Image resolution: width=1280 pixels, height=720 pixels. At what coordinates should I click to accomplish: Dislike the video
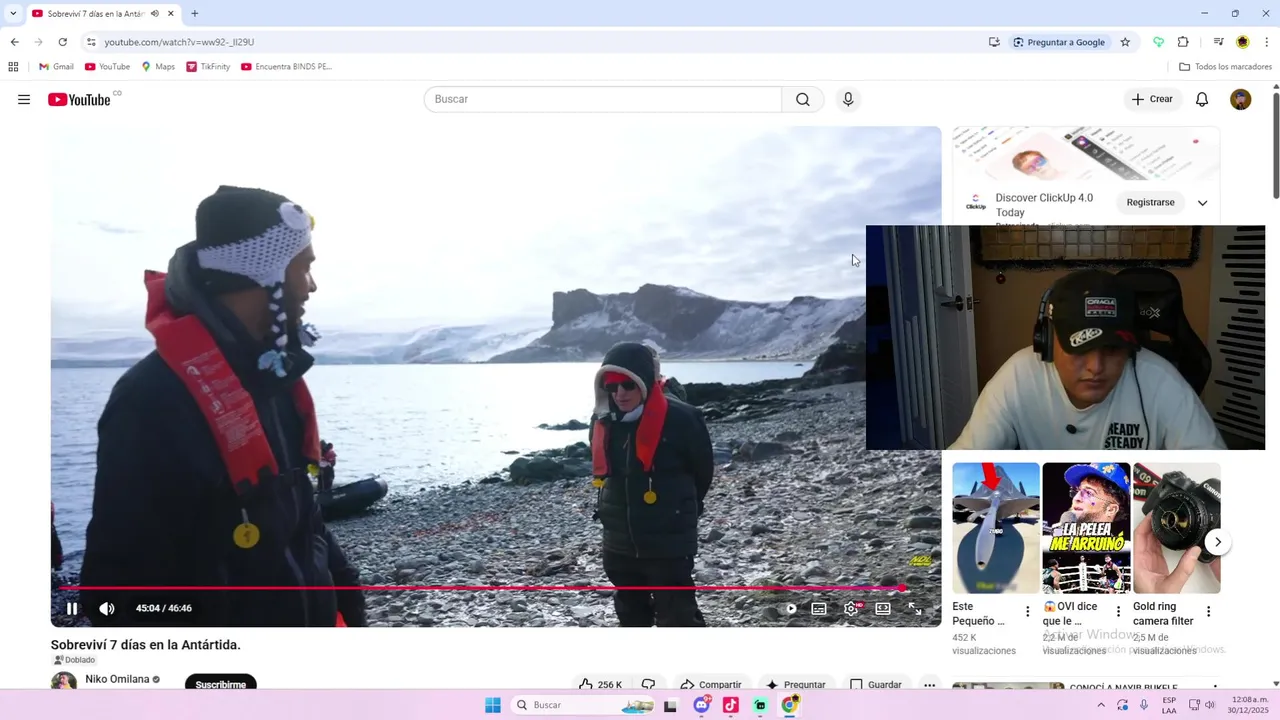[x=648, y=685]
